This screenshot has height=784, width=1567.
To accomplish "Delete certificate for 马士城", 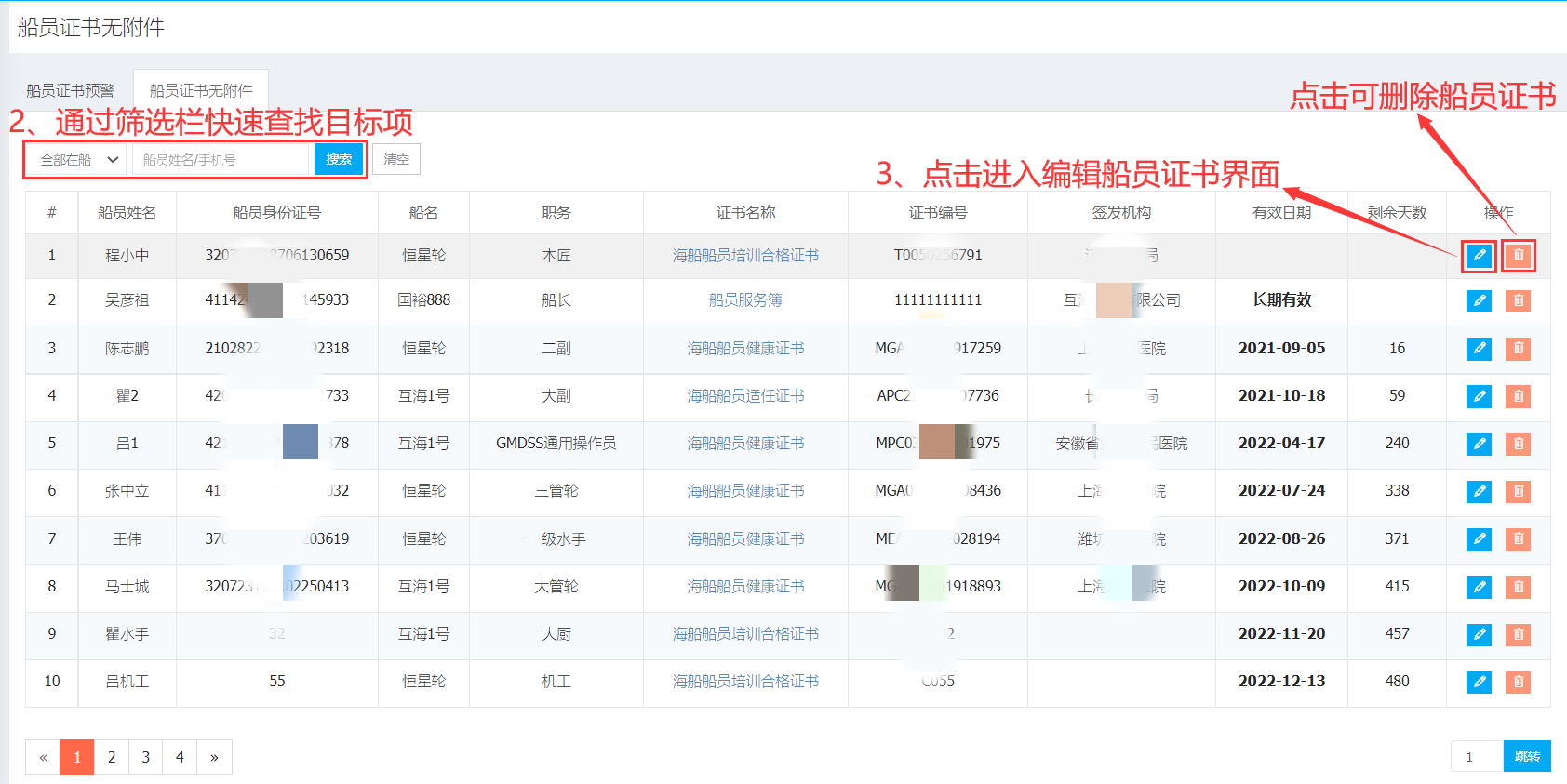I will [x=1518, y=587].
